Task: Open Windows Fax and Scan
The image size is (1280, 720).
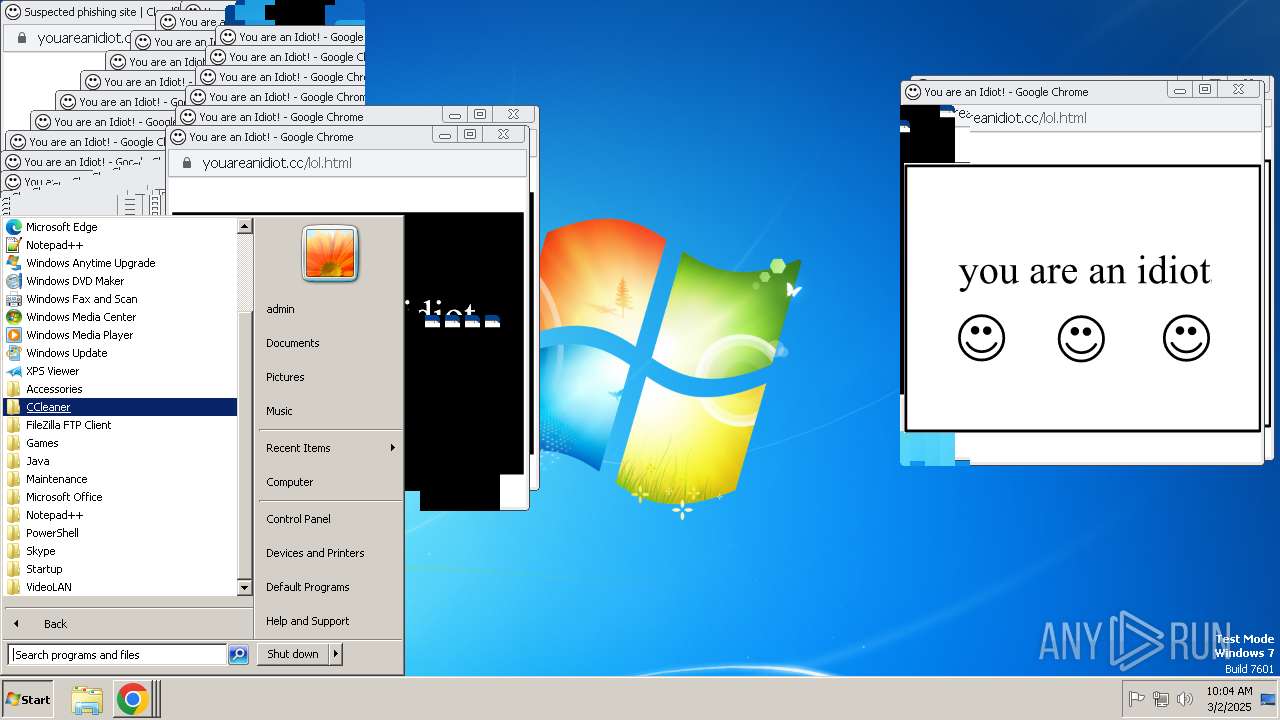Action: 120,299
